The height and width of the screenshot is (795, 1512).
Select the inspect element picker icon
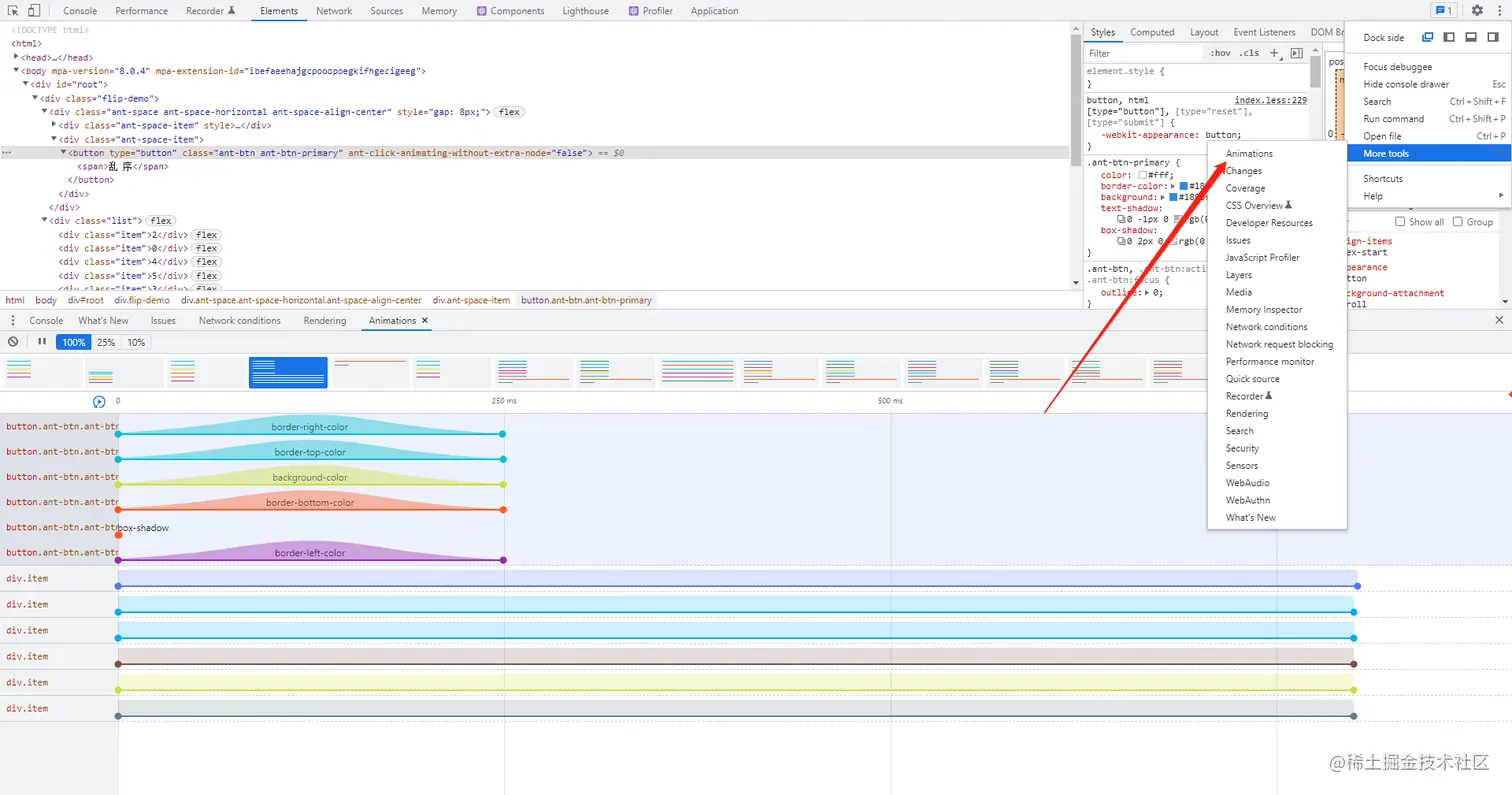(x=14, y=11)
